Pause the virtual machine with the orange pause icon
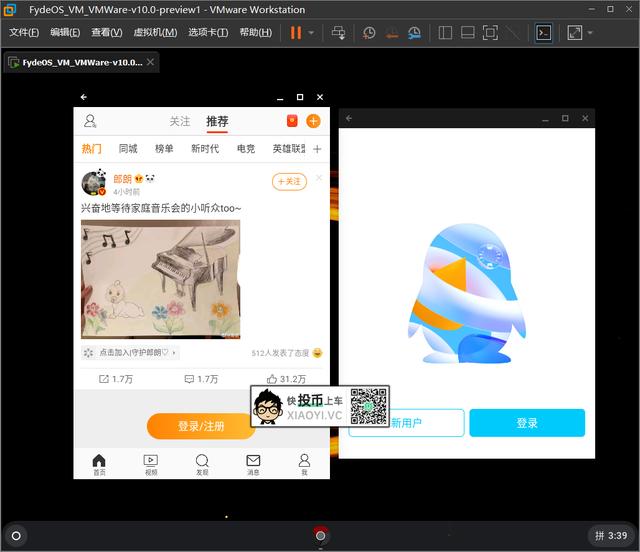 (296, 33)
